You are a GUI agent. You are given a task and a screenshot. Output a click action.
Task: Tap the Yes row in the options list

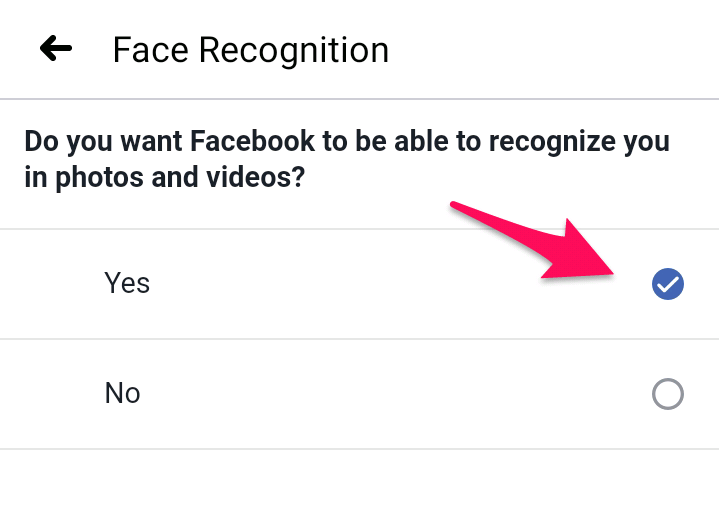click(x=359, y=285)
